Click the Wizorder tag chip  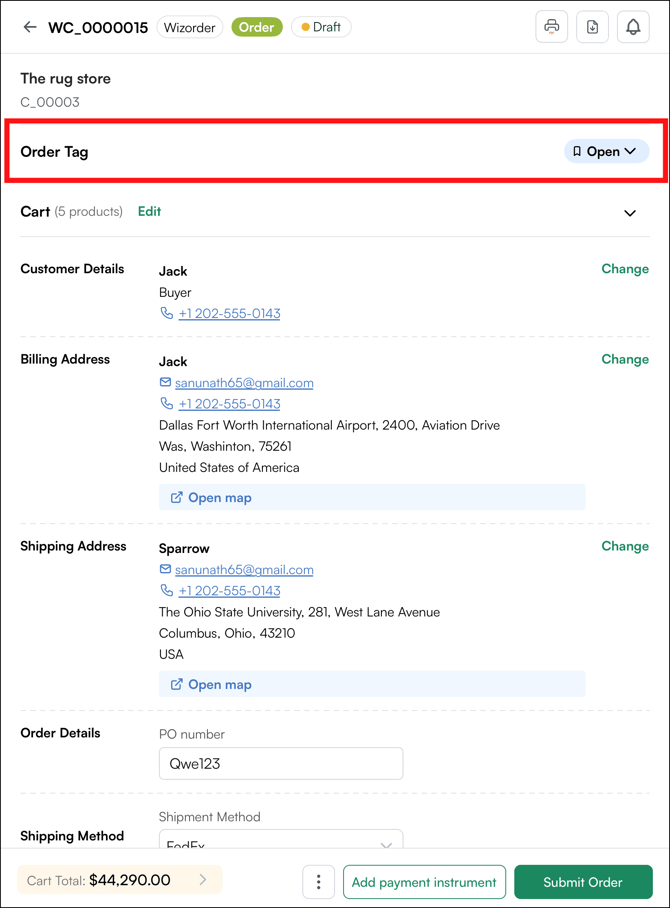coord(189,27)
